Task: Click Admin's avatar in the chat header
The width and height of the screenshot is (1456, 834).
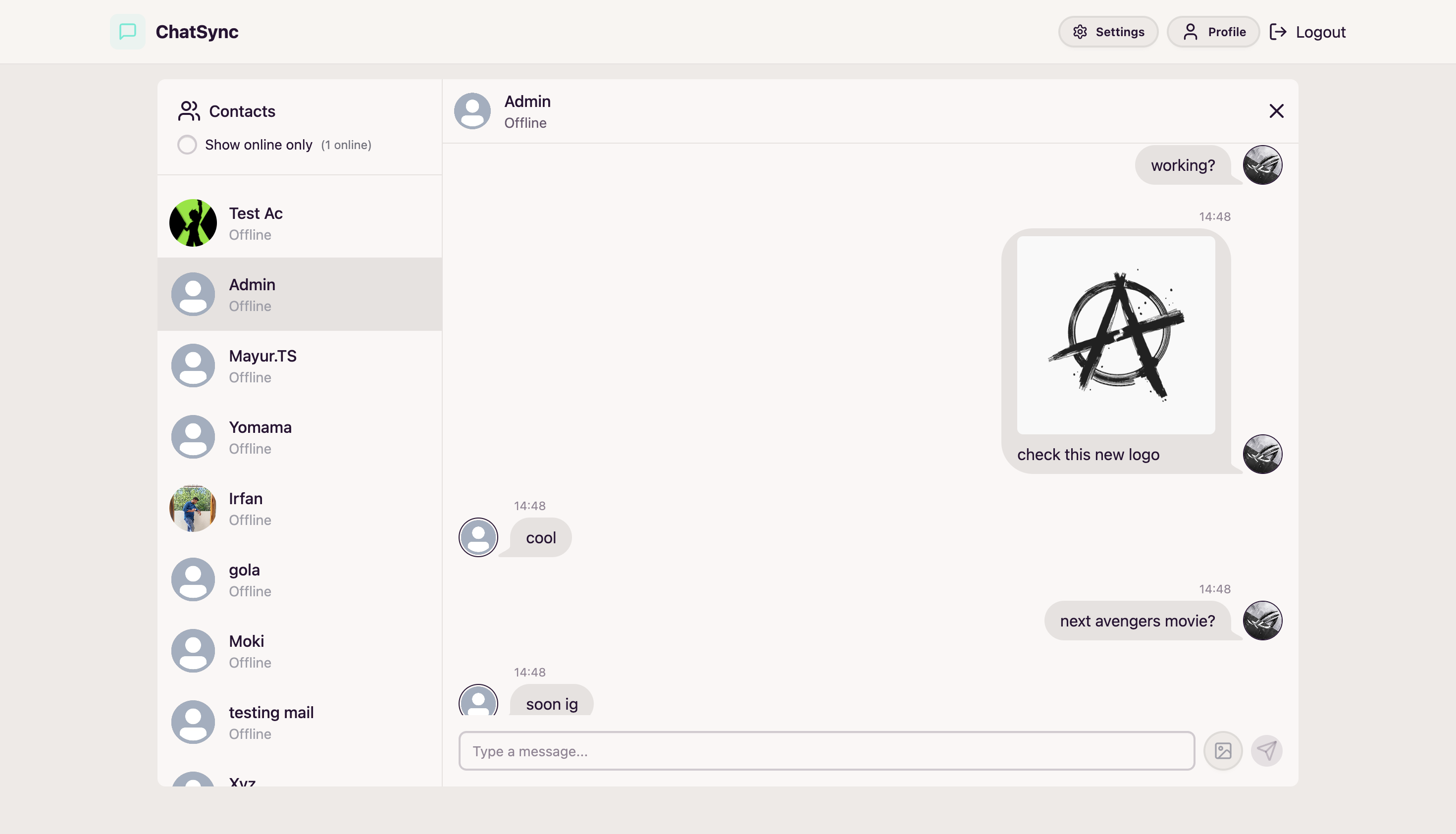Action: [472, 110]
